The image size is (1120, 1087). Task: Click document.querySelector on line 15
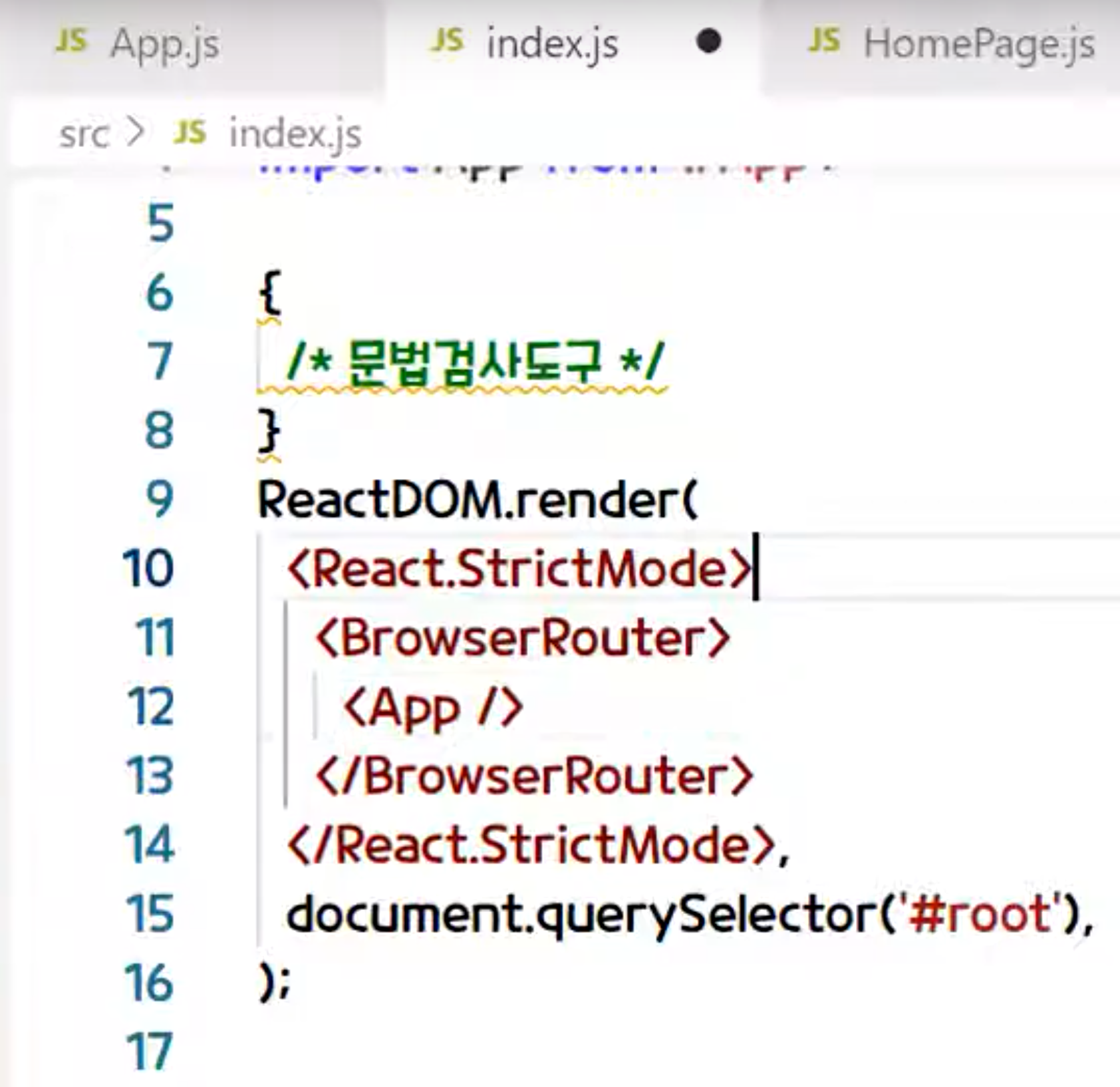pyautogui.click(x=583, y=917)
